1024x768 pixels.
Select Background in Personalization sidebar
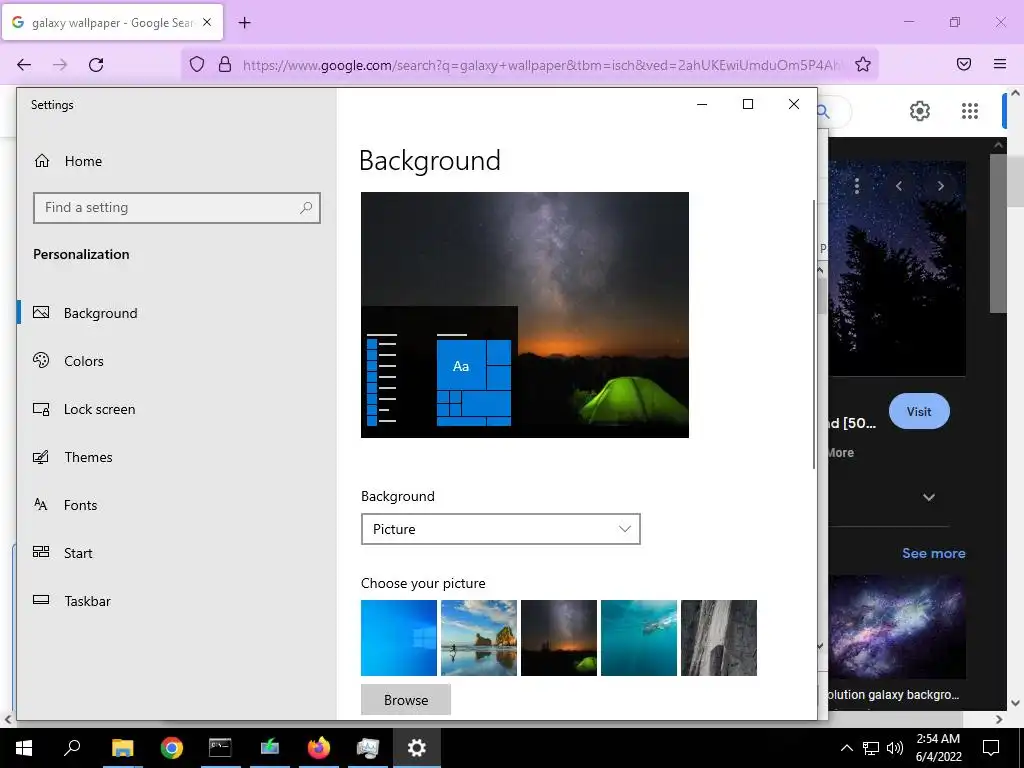tap(176, 313)
